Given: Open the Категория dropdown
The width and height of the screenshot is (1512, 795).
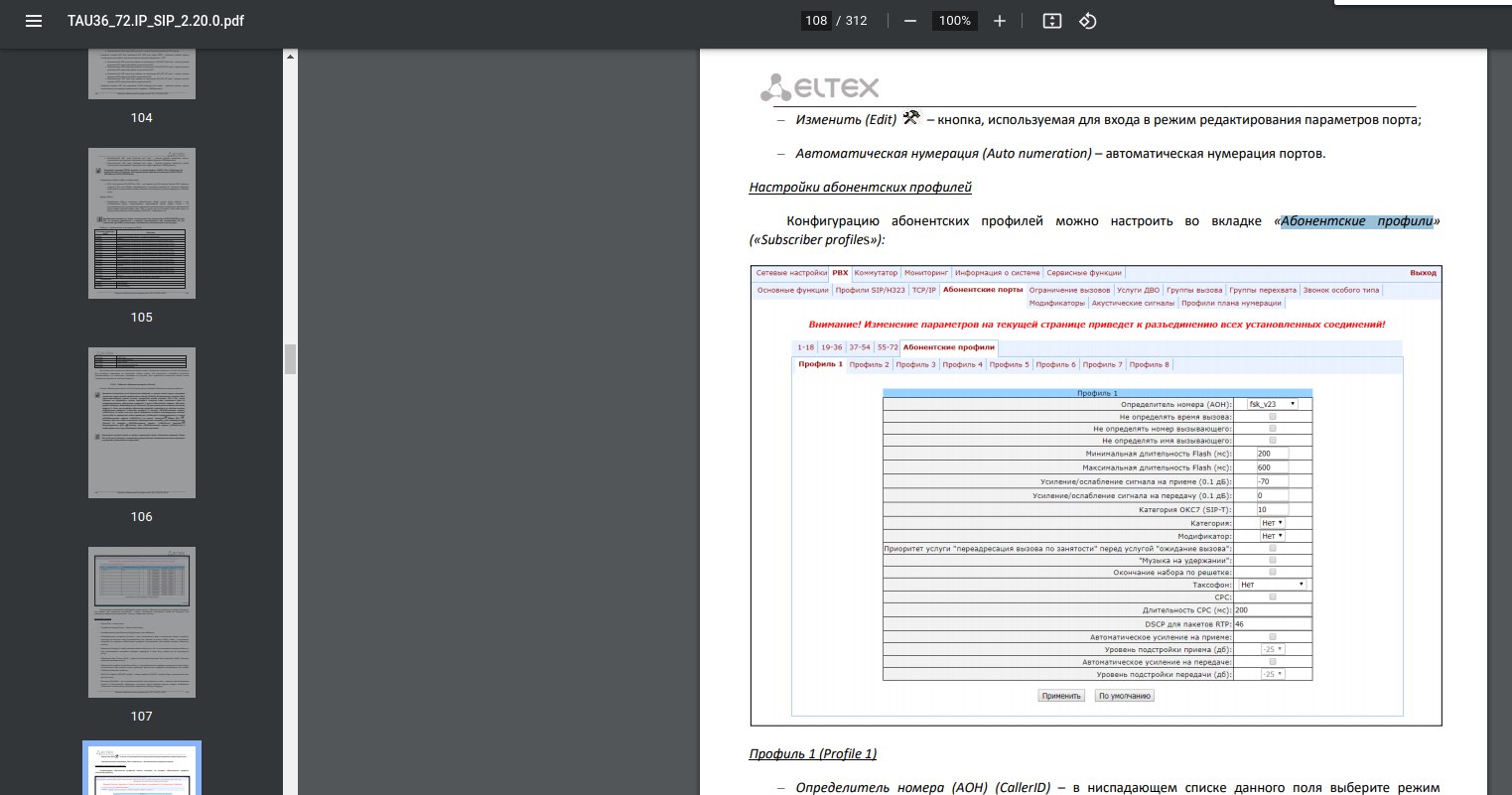Looking at the screenshot, I should pyautogui.click(x=1272, y=522).
